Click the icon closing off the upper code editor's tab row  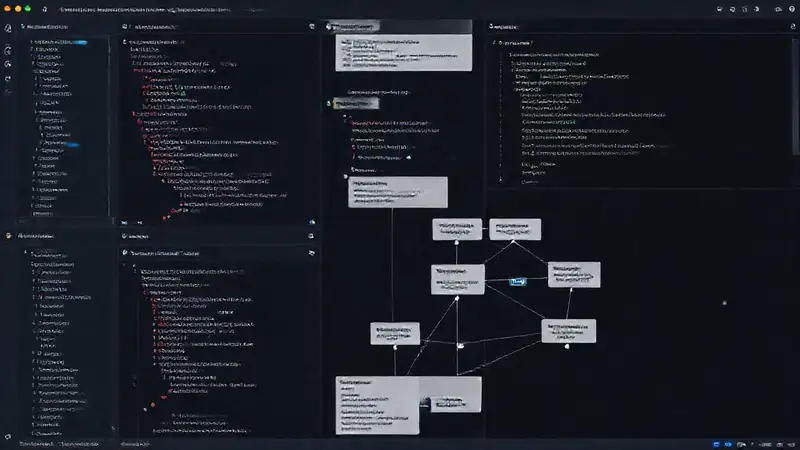pos(312,27)
